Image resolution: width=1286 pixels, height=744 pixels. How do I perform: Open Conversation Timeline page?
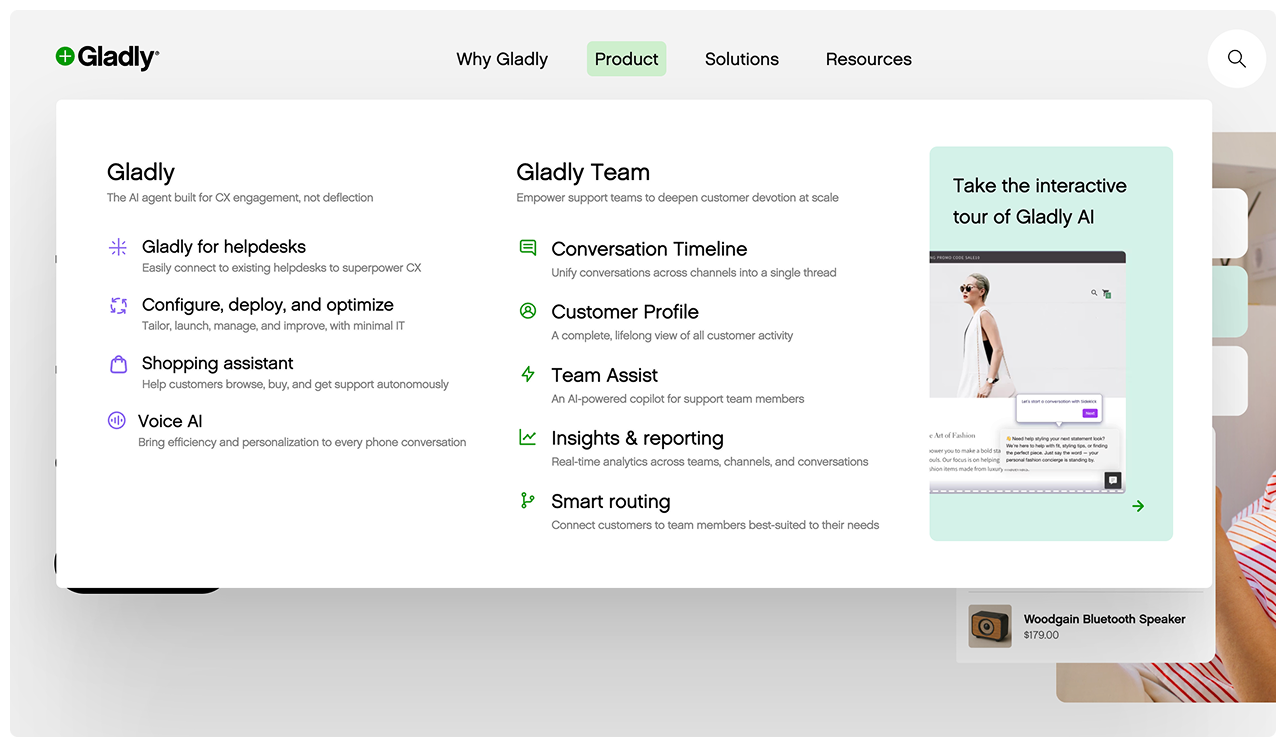649,249
